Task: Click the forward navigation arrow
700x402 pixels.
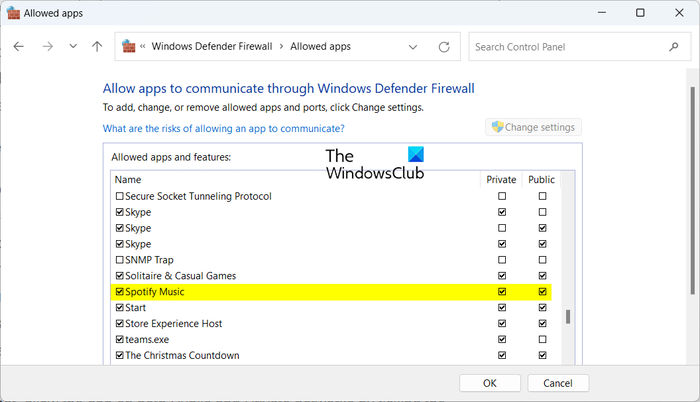Action: pyautogui.click(x=46, y=47)
